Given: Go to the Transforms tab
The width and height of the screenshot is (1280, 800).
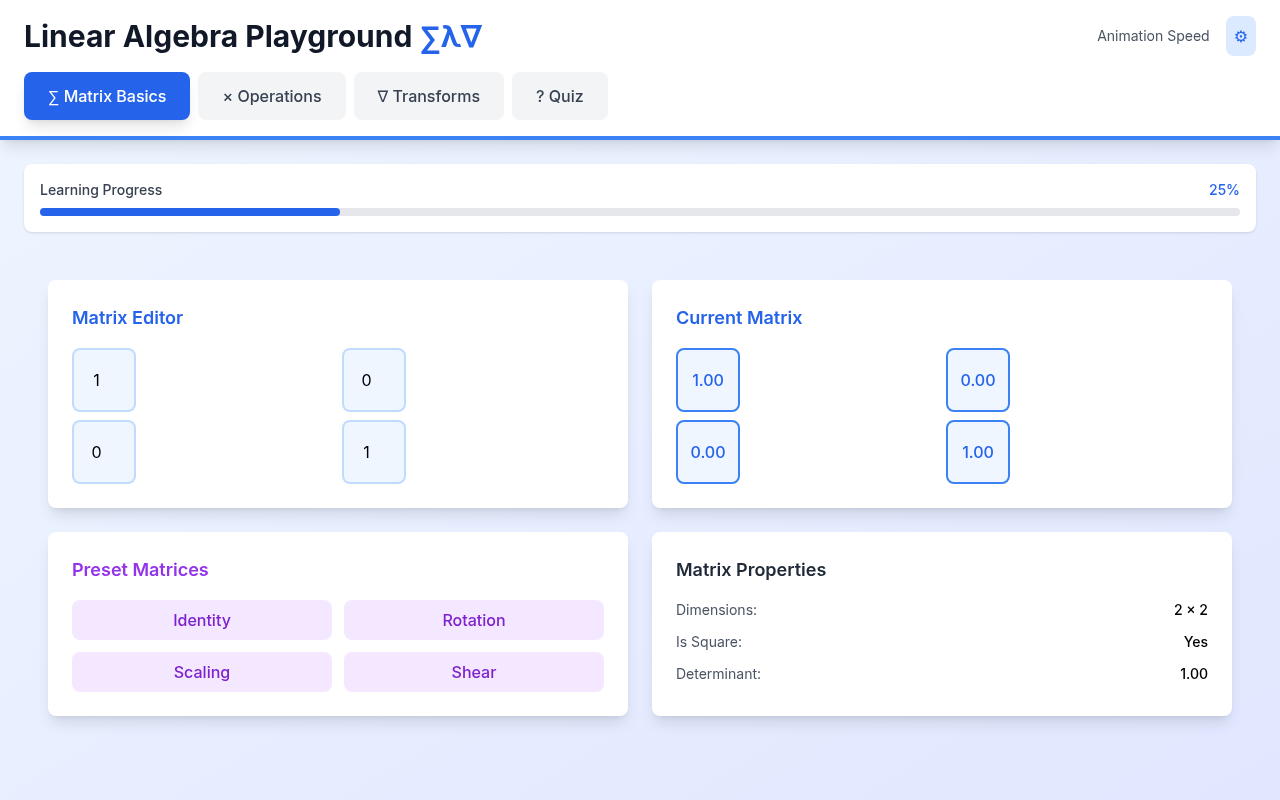Looking at the screenshot, I should [428, 96].
